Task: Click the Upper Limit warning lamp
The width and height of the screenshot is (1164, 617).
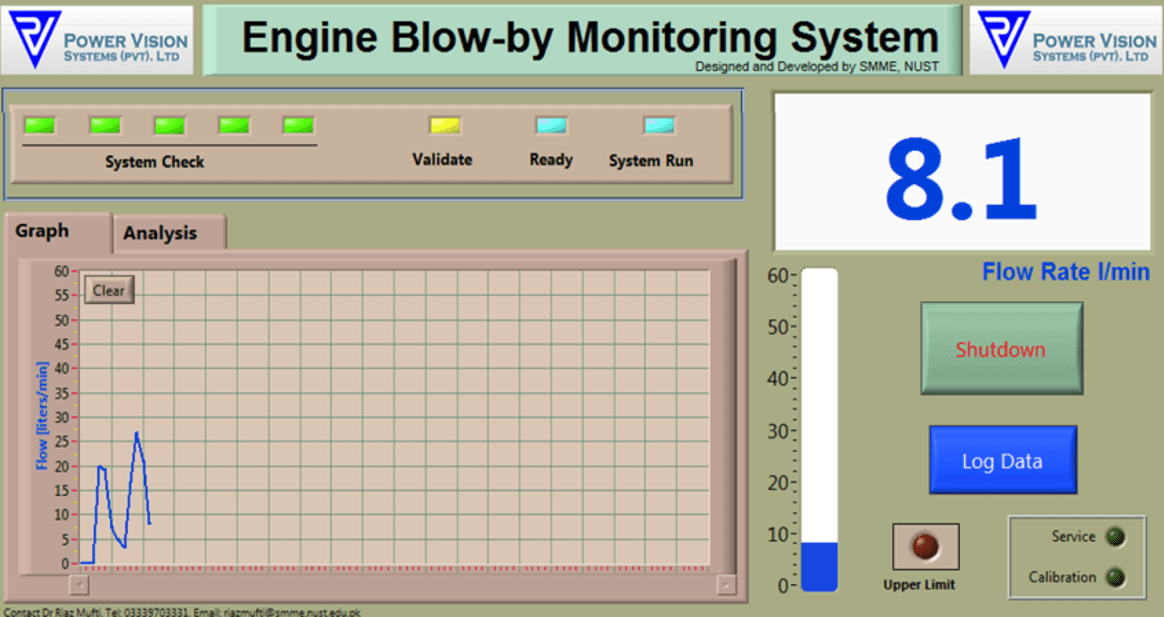Action: coord(923,546)
